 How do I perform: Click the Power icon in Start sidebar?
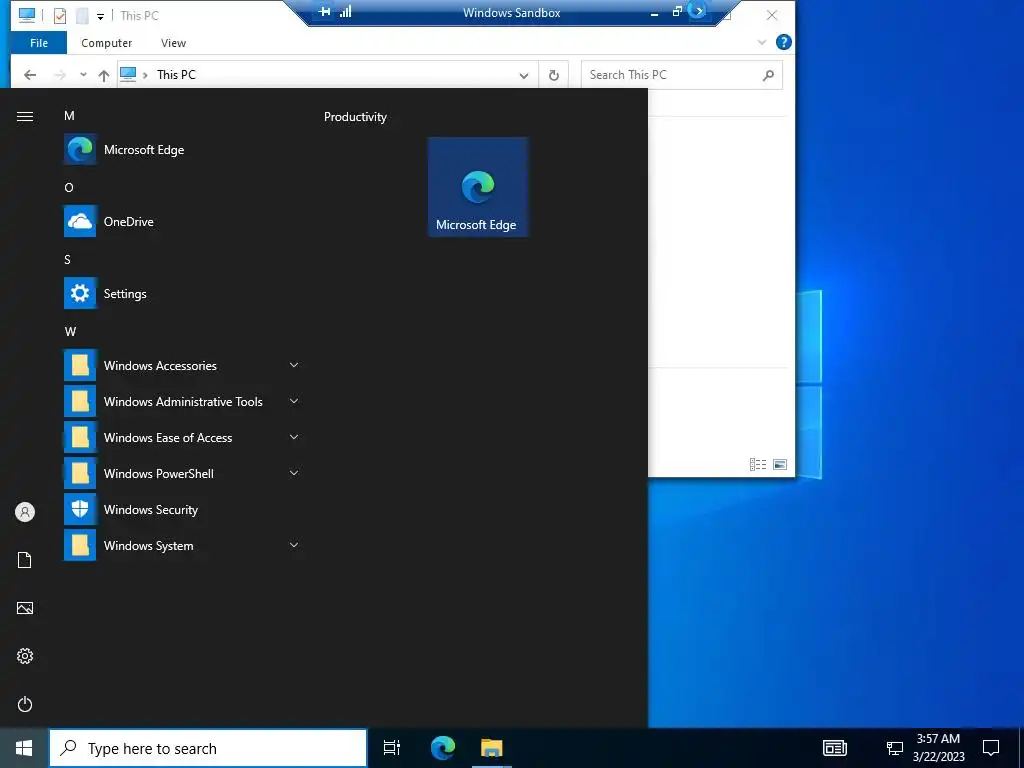(x=25, y=704)
